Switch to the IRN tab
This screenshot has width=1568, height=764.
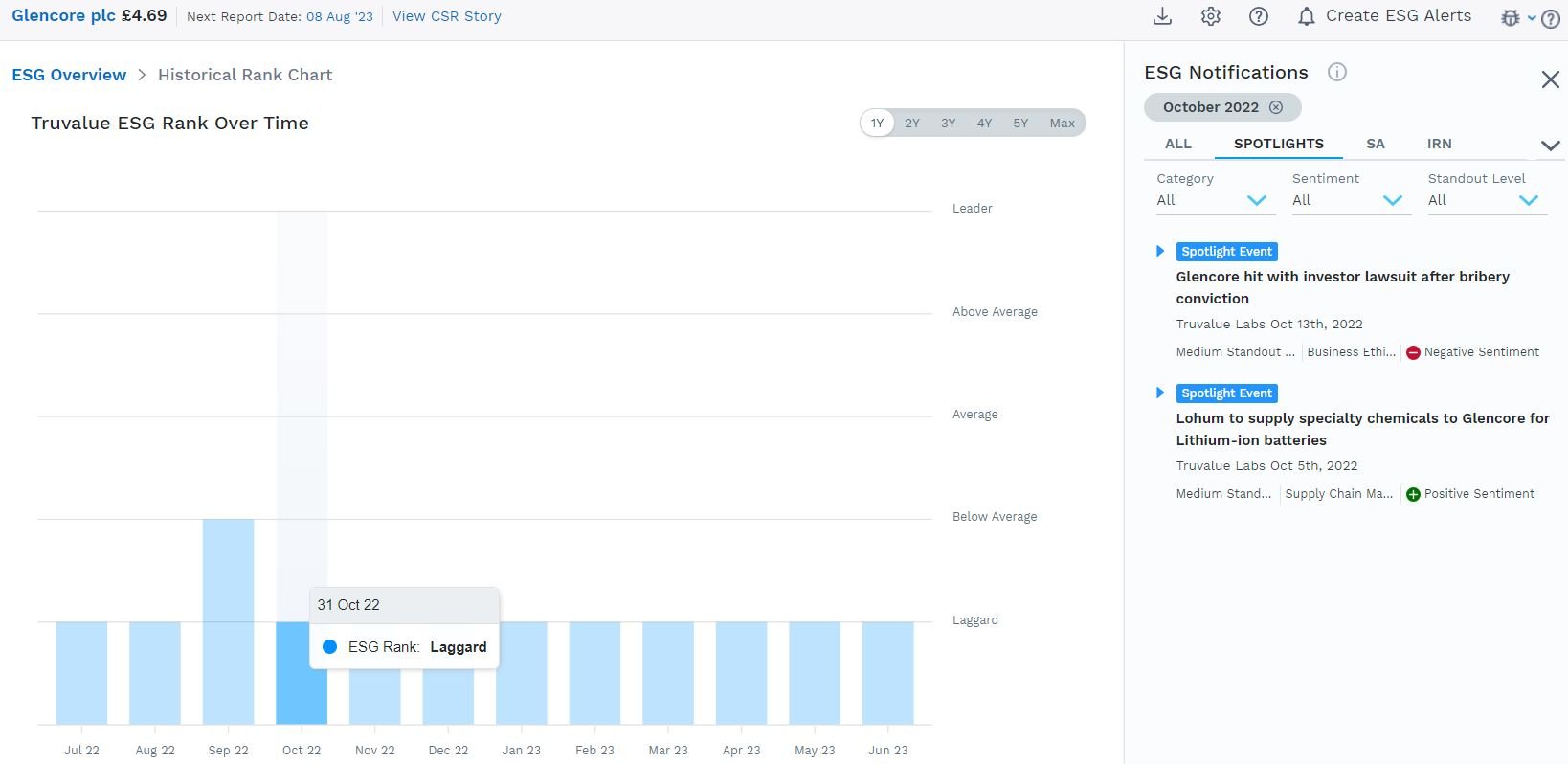[x=1439, y=144]
